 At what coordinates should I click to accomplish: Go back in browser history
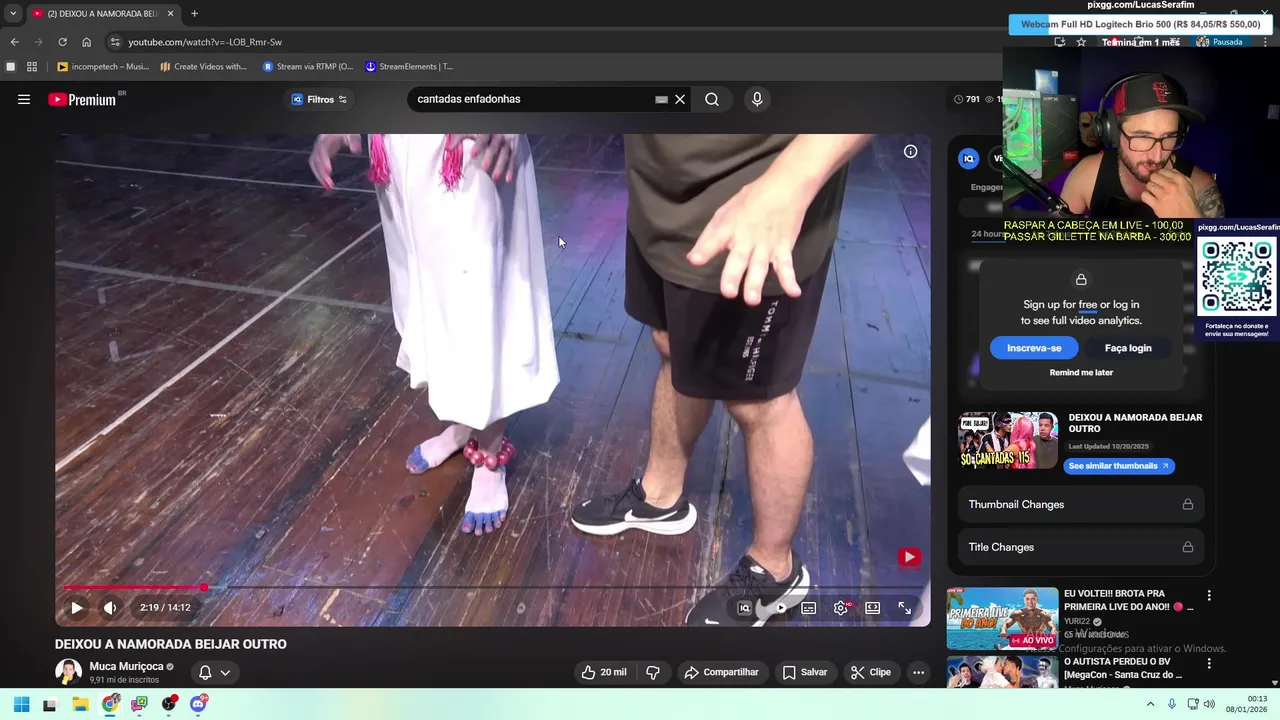pyautogui.click(x=14, y=42)
